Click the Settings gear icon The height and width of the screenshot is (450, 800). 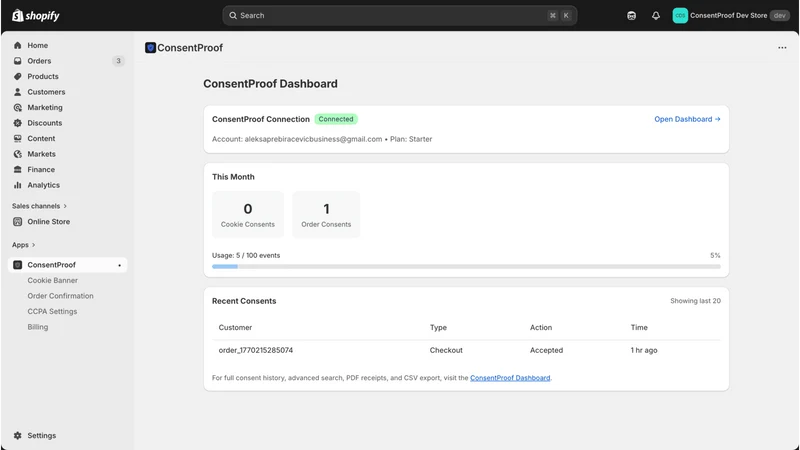pyautogui.click(x=17, y=435)
